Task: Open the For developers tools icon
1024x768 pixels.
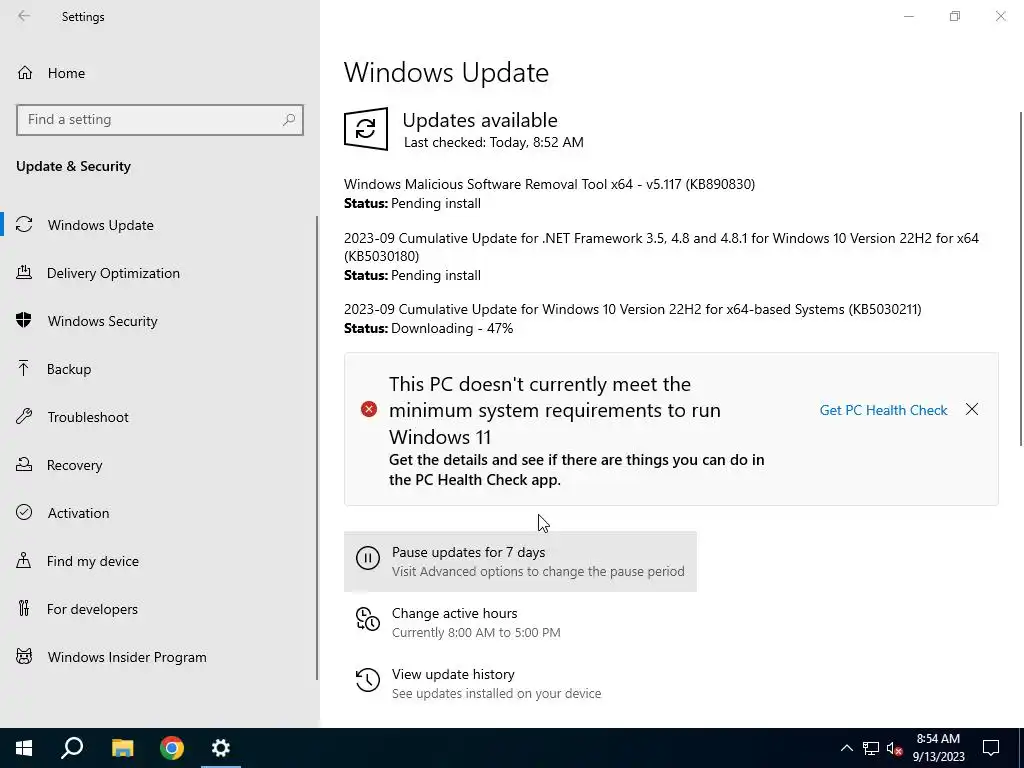Action: pyautogui.click(x=24, y=609)
